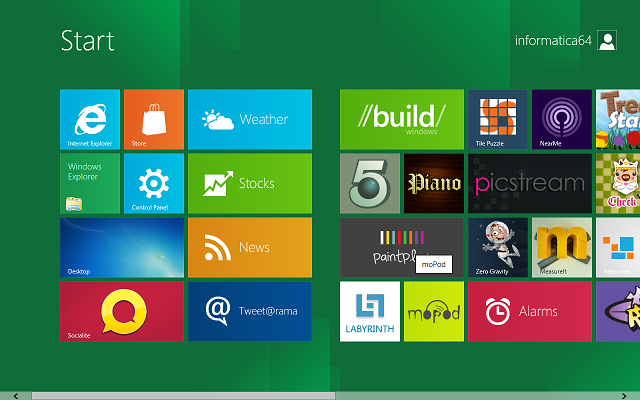Open the //build/ windows tile
This screenshot has height=400, width=640.
pyautogui.click(x=402, y=119)
